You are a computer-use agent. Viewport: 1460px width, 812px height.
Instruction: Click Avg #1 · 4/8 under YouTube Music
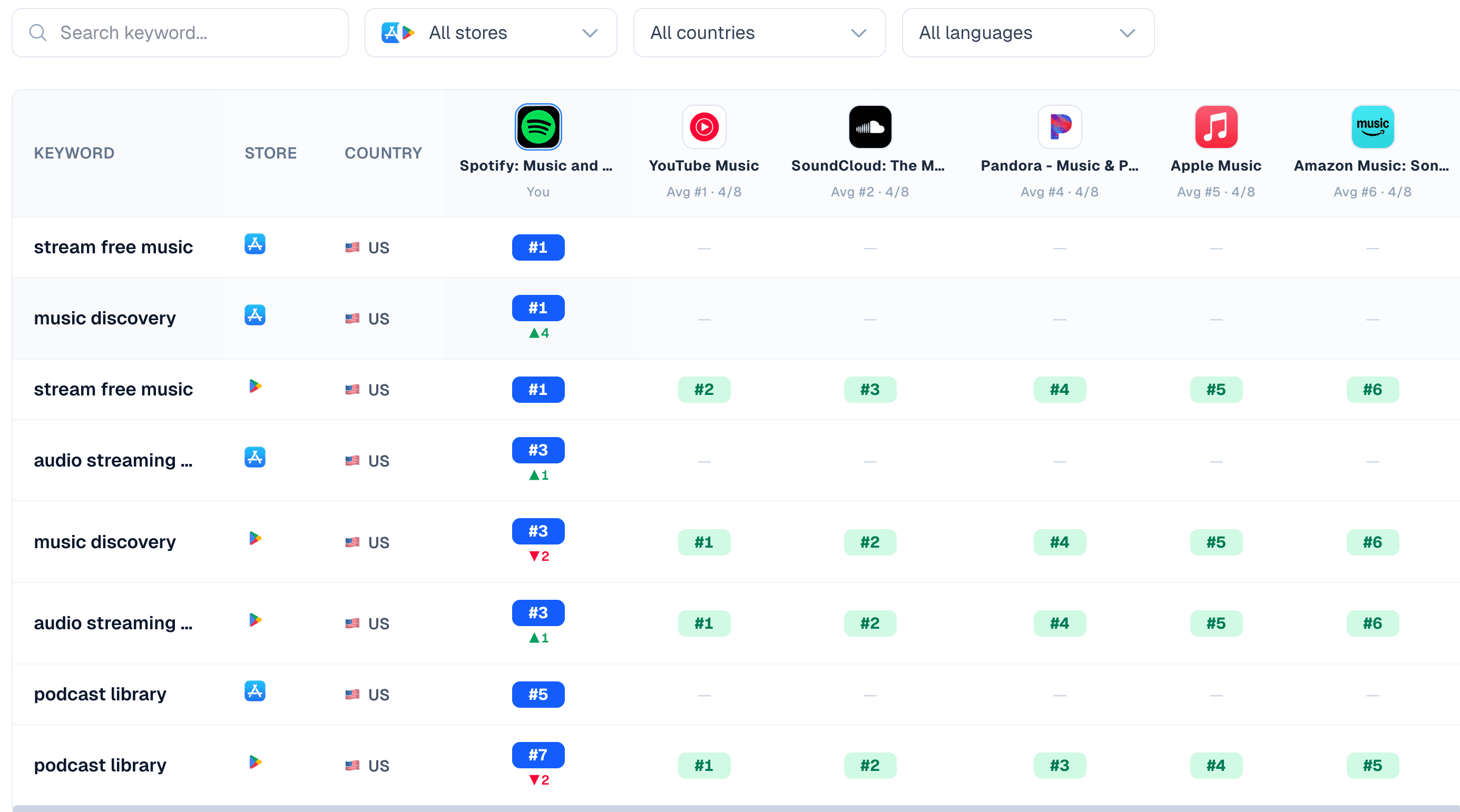(x=704, y=192)
